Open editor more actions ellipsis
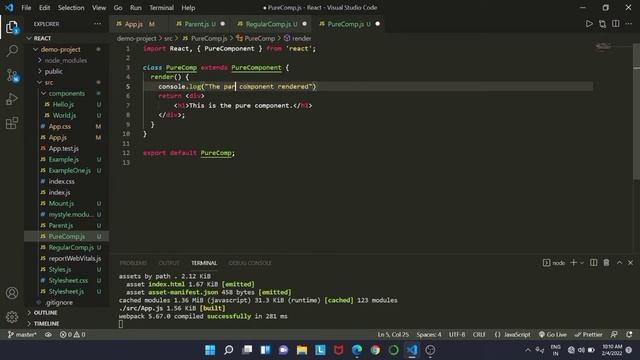This screenshot has height=360, width=640. pyautogui.click(x=629, y=24)
